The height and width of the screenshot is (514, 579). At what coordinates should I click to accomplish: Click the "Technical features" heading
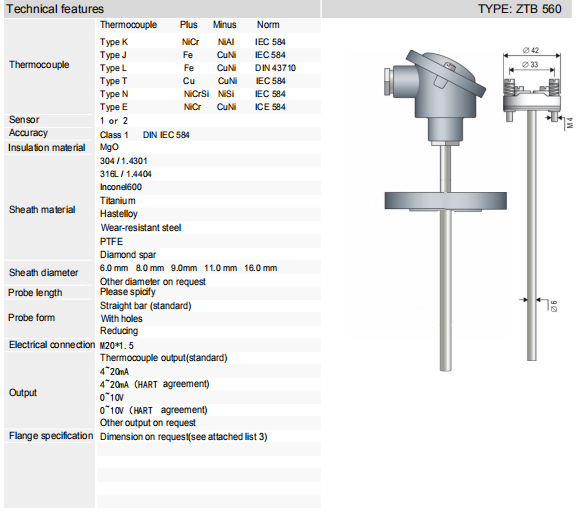point(55,9)
